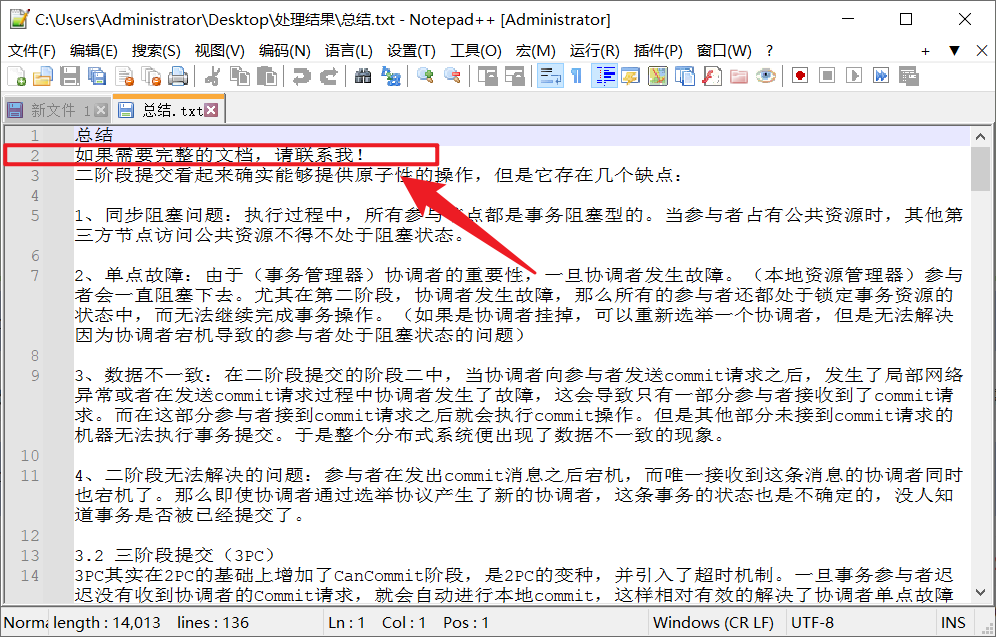Click the X button beside the ▼ arrow
996x637 pixels.
pos(981,51)
